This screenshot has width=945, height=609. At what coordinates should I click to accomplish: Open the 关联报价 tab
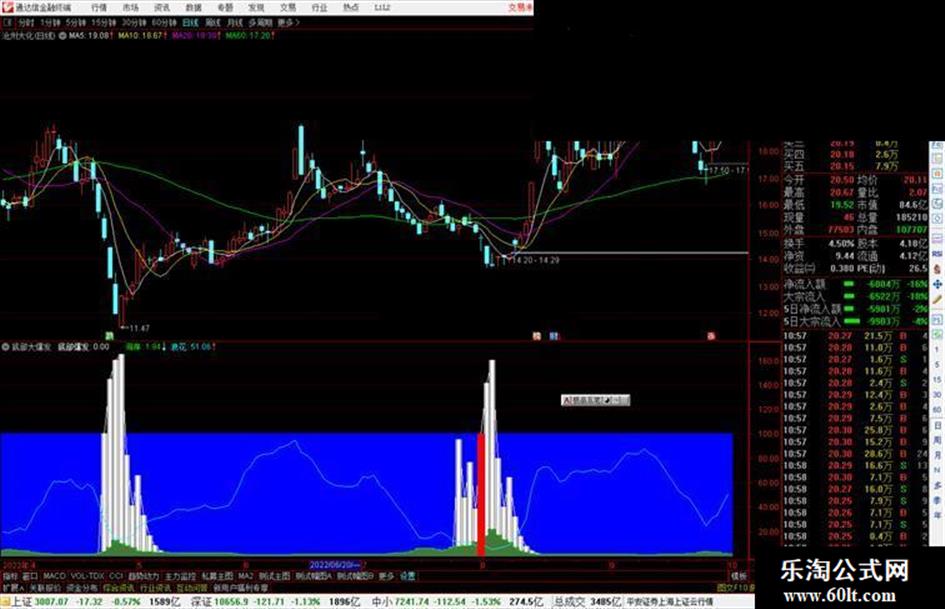45,587
